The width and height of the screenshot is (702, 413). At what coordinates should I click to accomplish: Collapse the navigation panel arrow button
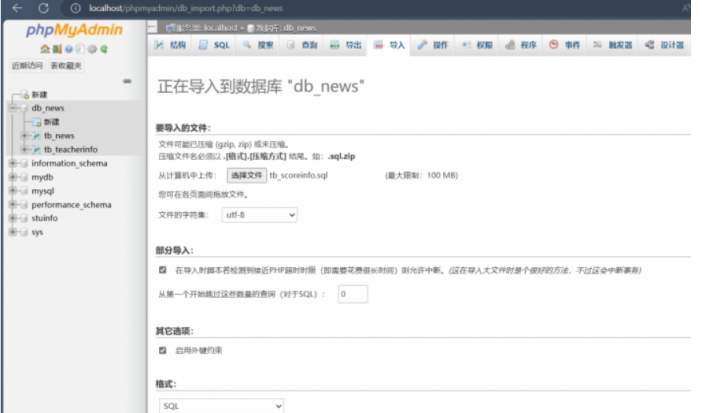tap(152, 27)
